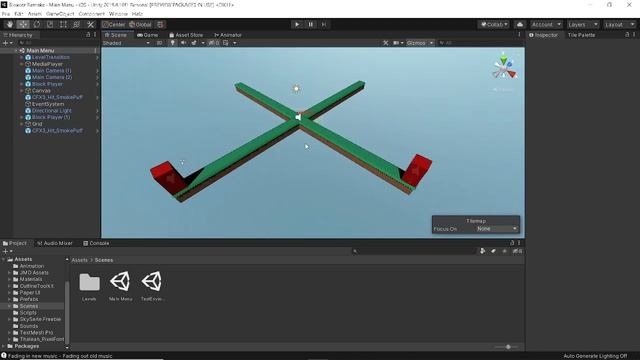Image resolution: width=640 pixels, height=360 pixels.
Task: Open Block Player prefab arrow
Action: point(97,84)
